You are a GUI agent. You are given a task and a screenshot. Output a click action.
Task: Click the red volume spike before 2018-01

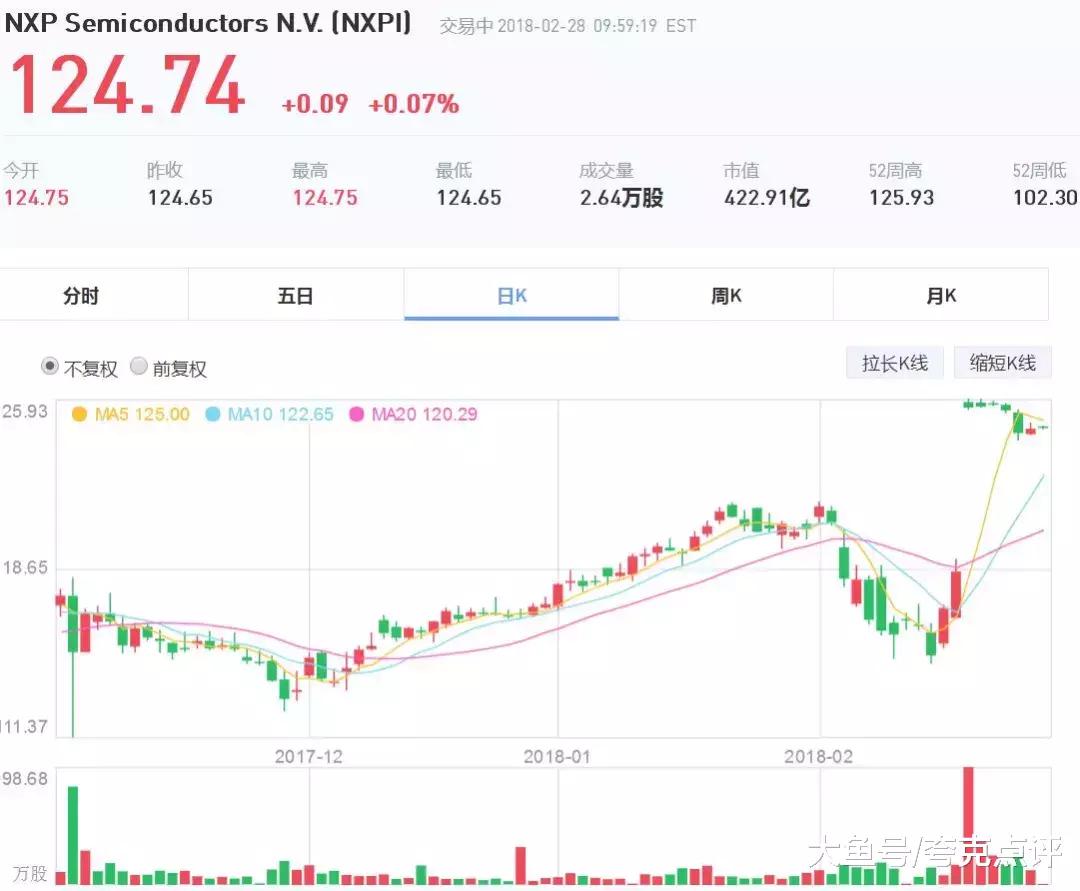point(520,866)
